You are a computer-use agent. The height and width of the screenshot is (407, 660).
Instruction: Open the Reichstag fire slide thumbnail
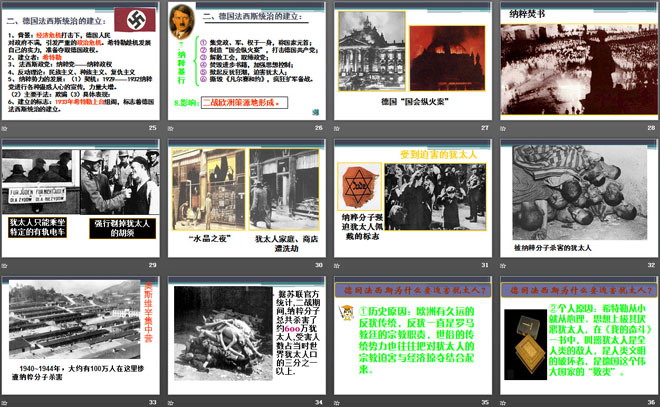(x=411, y=62)
